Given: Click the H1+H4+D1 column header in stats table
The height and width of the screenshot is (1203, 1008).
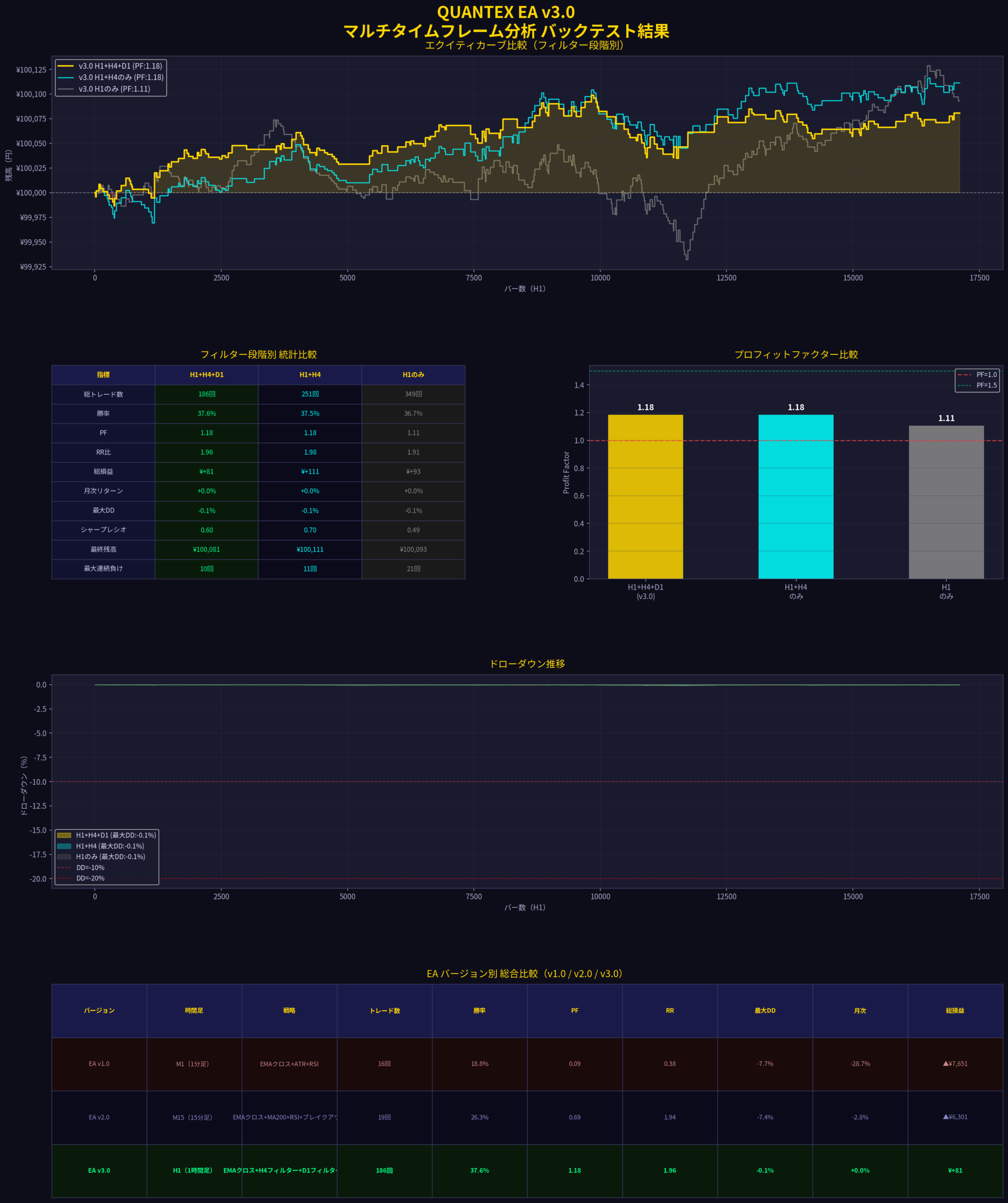Looking at the screenshot, I should pyautogui.click(x=207, y=375).
